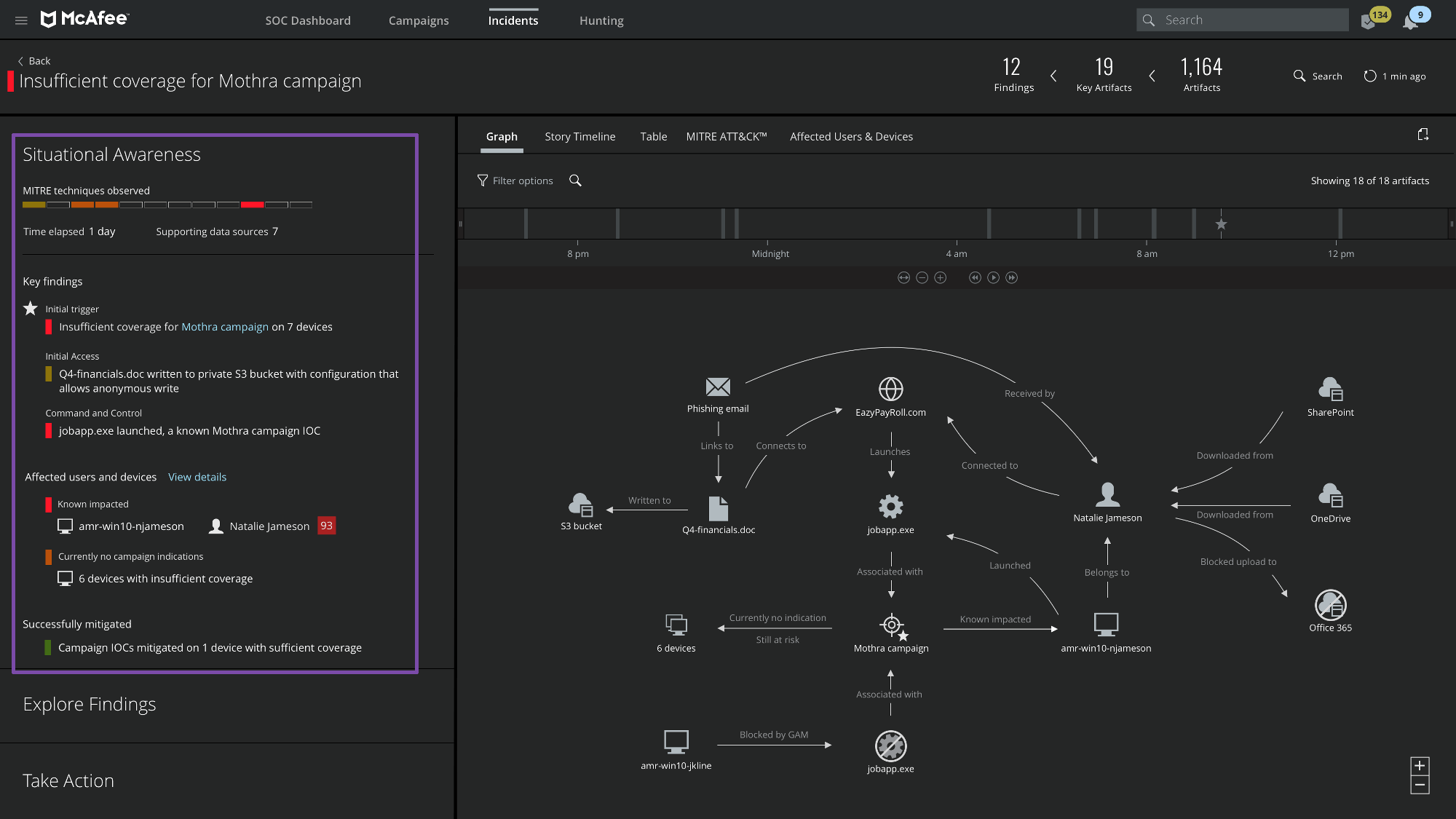Click chevron between Key Artifacts and Artifacts
This screenshot has height=819, width=1456.
point(1152,76)
